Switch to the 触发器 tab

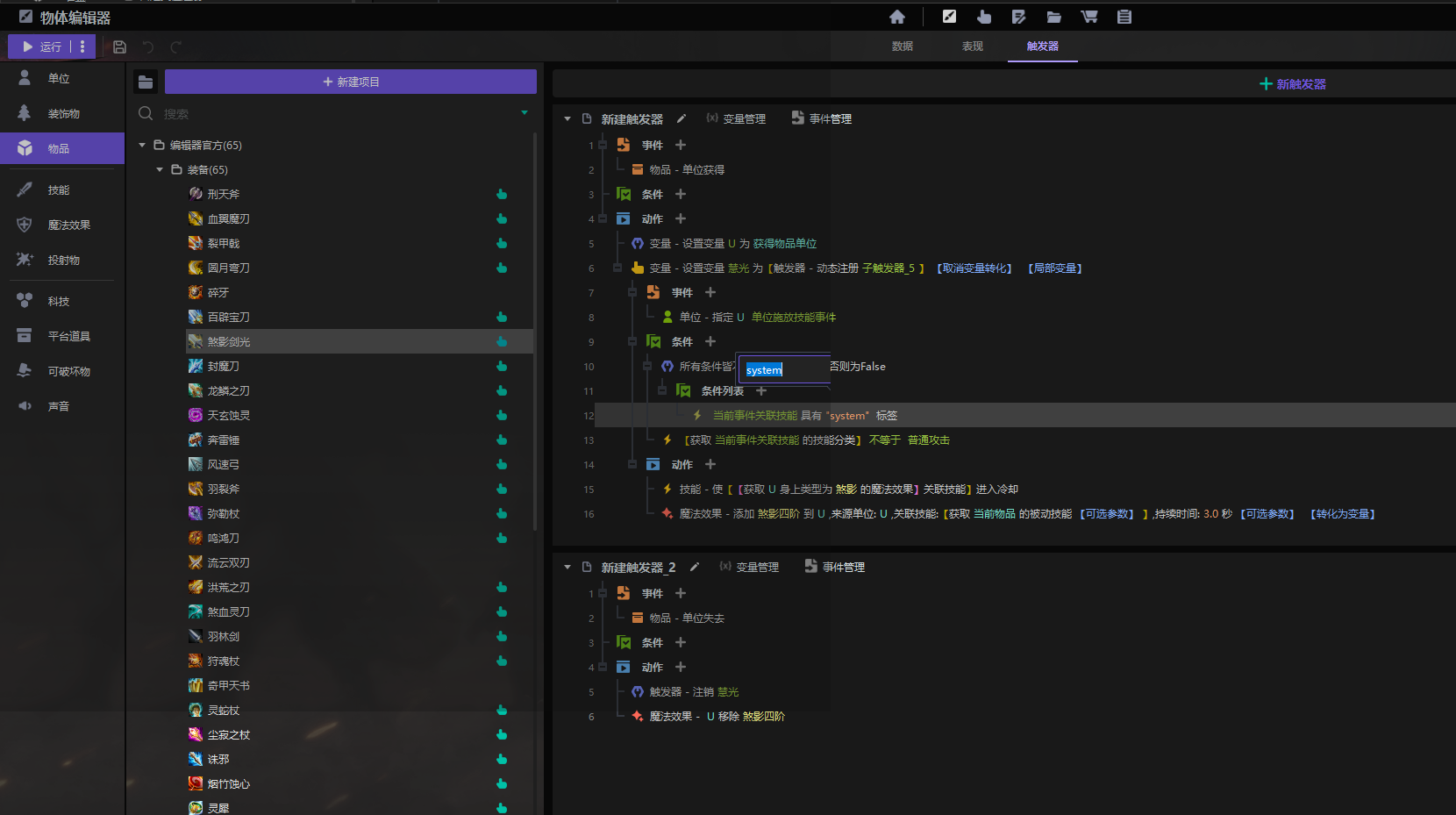[x=1043, y=46]
